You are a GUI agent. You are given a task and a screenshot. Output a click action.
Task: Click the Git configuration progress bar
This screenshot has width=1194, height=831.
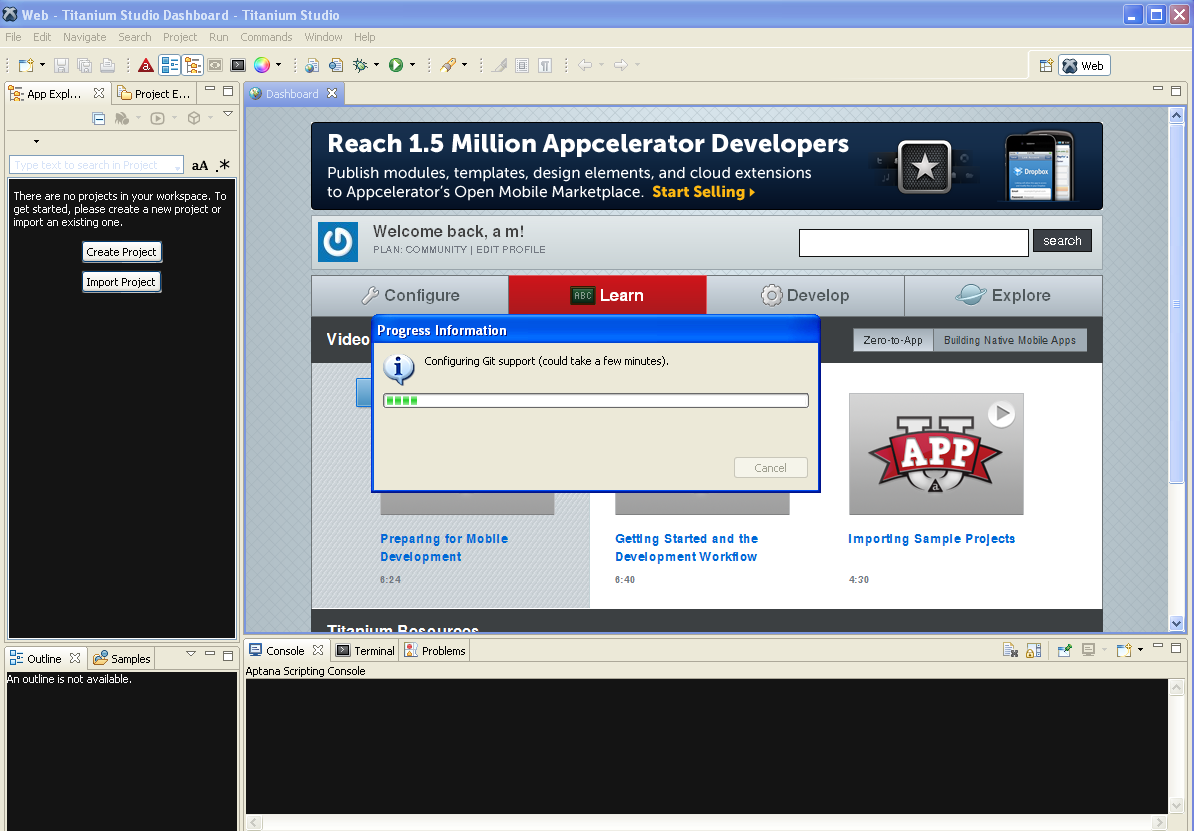[x=595, y=401]
